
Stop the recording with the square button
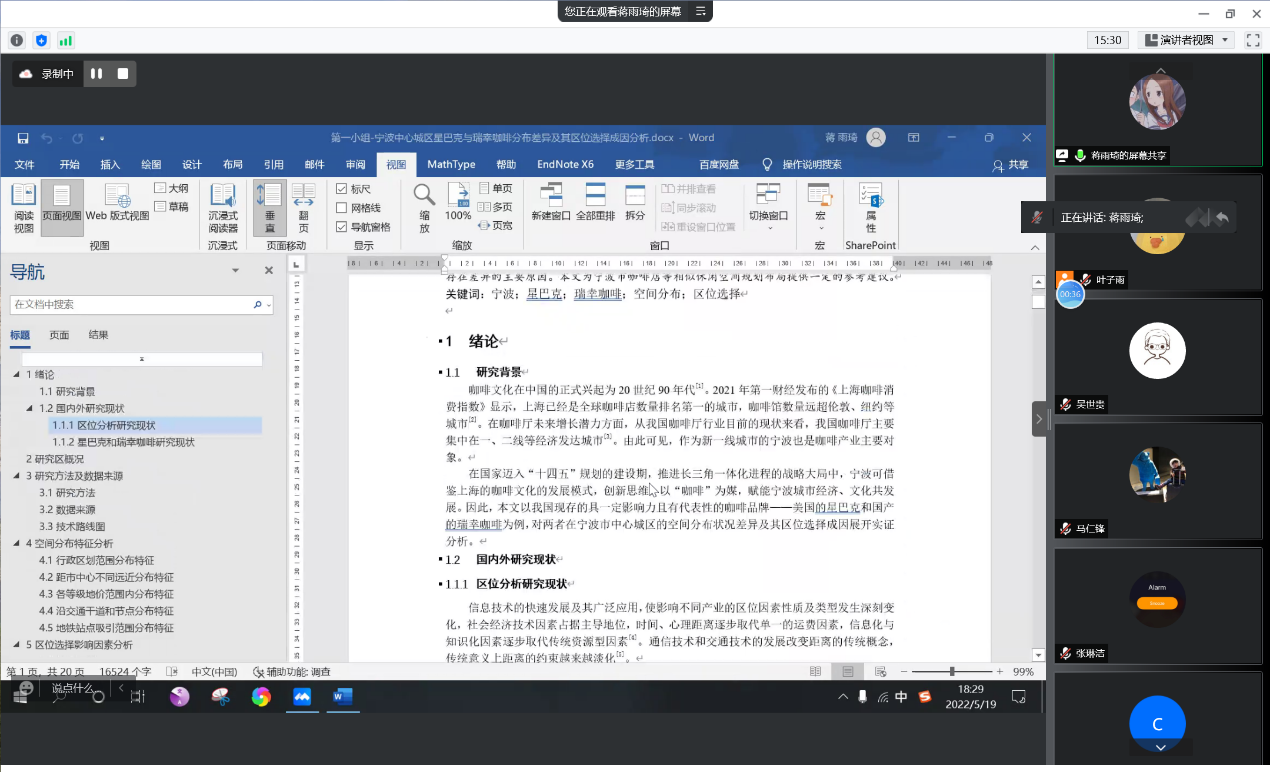(123, 74)
